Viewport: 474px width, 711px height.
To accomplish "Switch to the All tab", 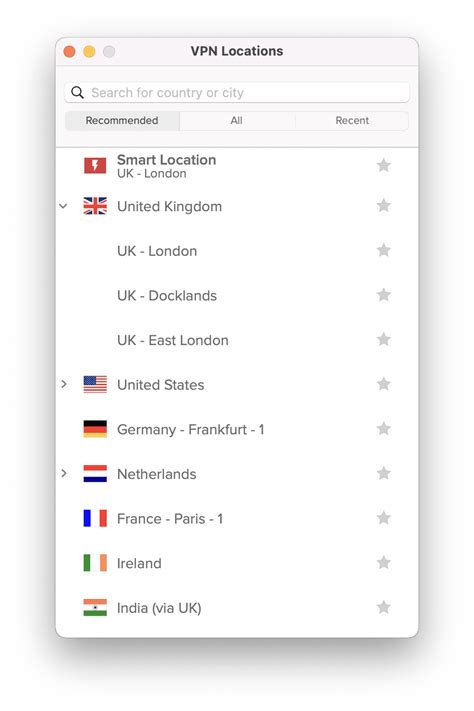I will click(236, 121).
